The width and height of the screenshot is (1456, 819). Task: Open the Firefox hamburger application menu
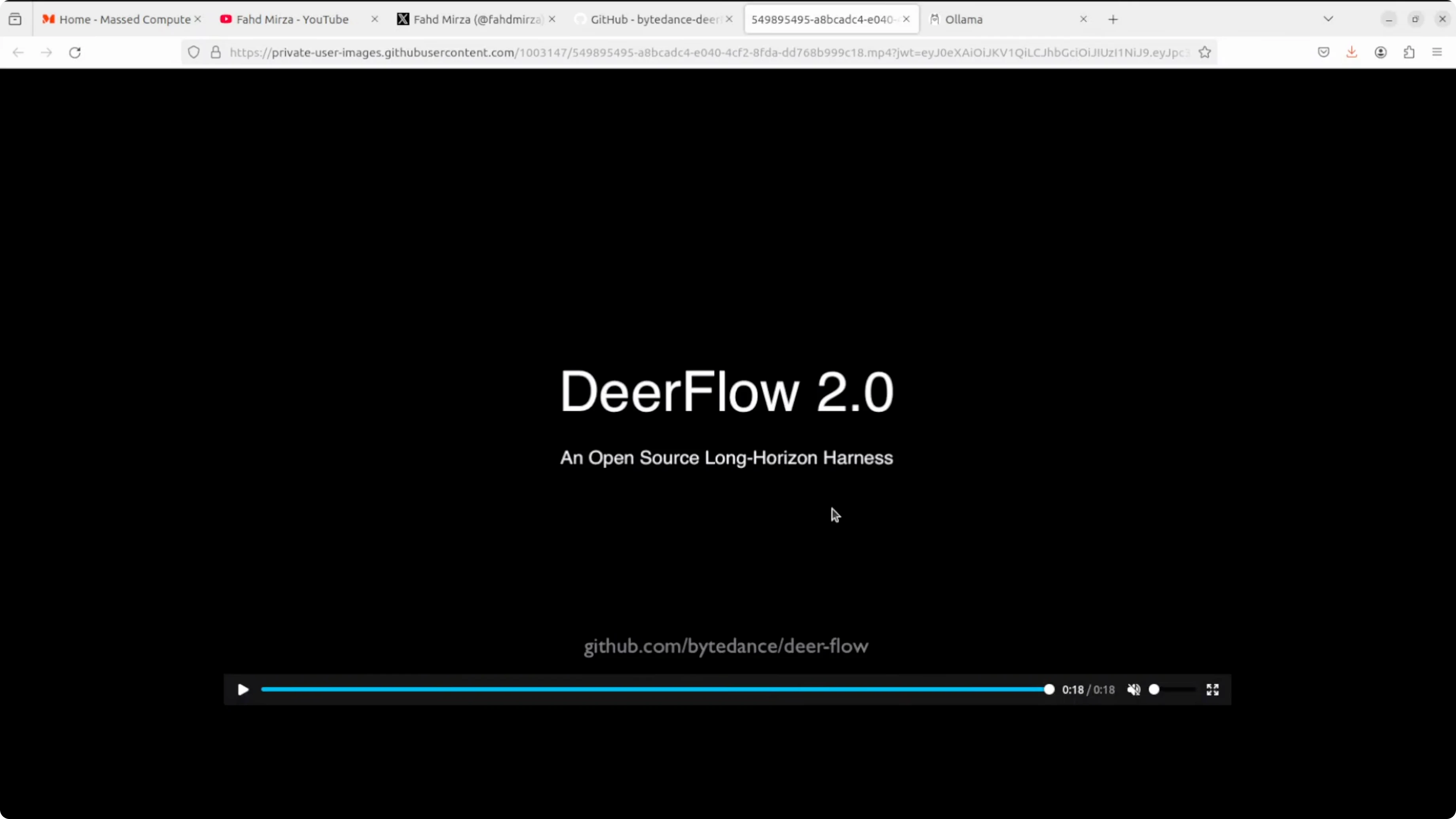pos(1437,53)
